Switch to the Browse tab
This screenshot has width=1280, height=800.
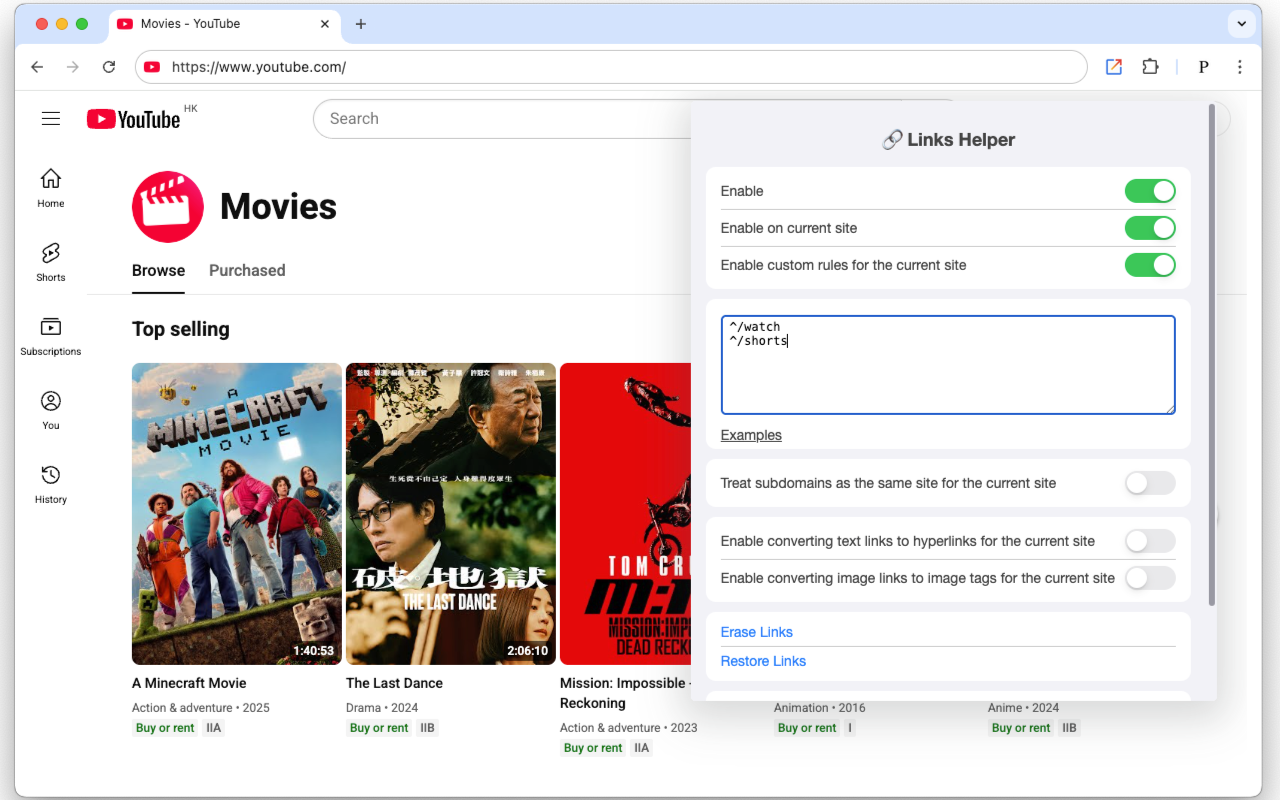click(x=158, y=270)
